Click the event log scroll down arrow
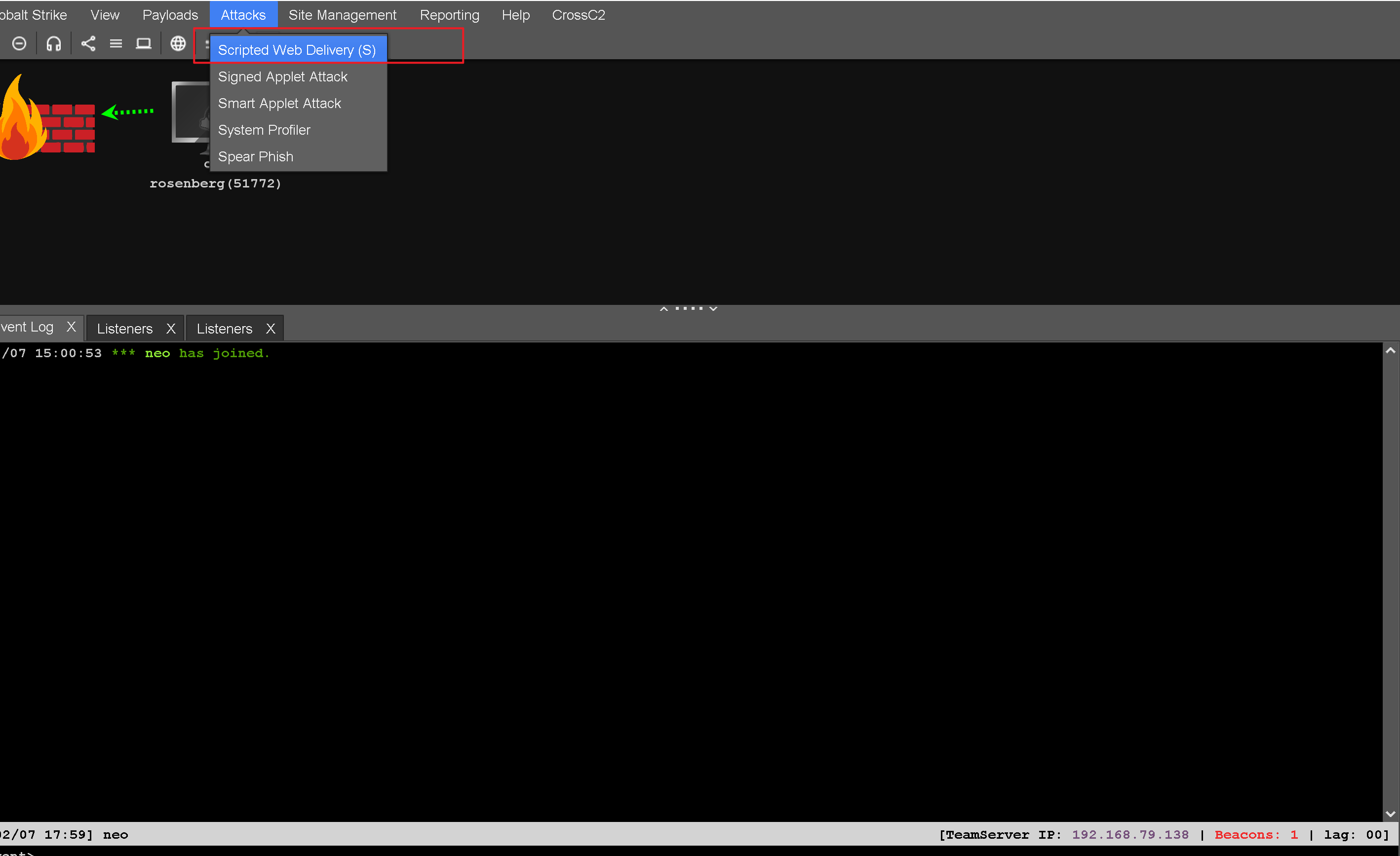This screenshot has width=1400, height=856. point(1390,814)
